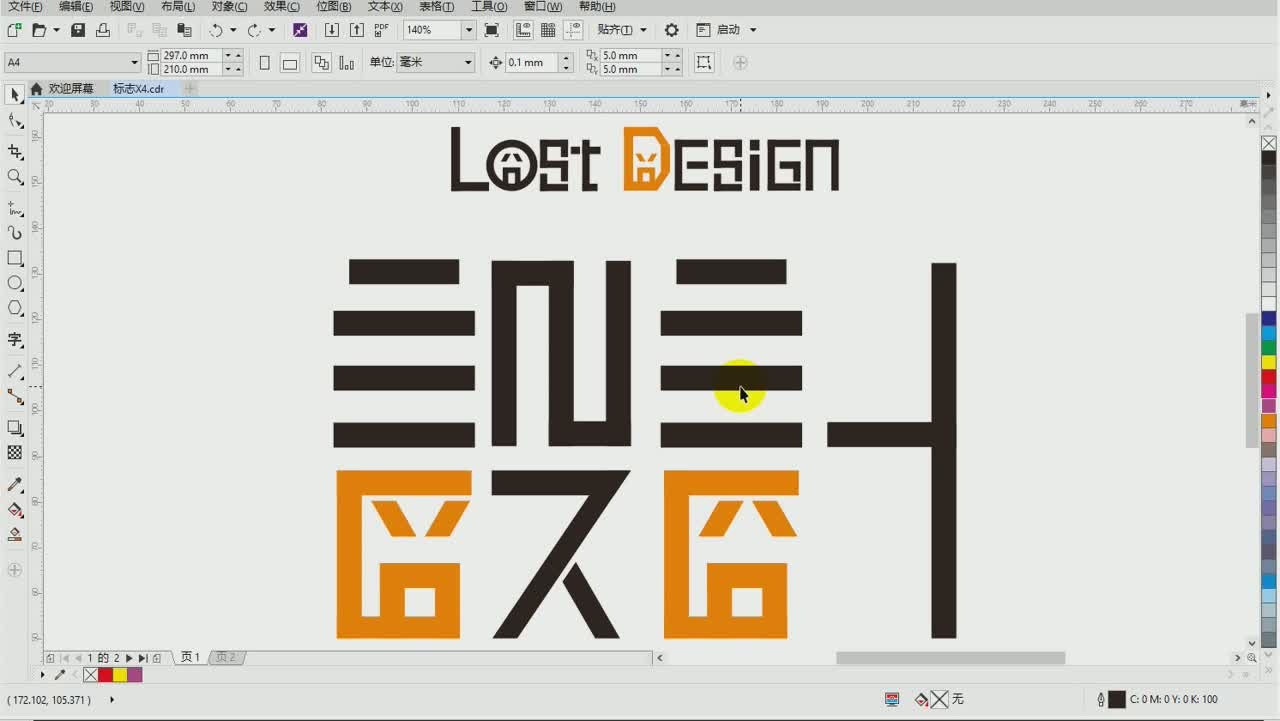Image resolution: width=1280 pixels, height=721 pixels.
Task: Add new document tab plus button
Action: pos(189,89)
